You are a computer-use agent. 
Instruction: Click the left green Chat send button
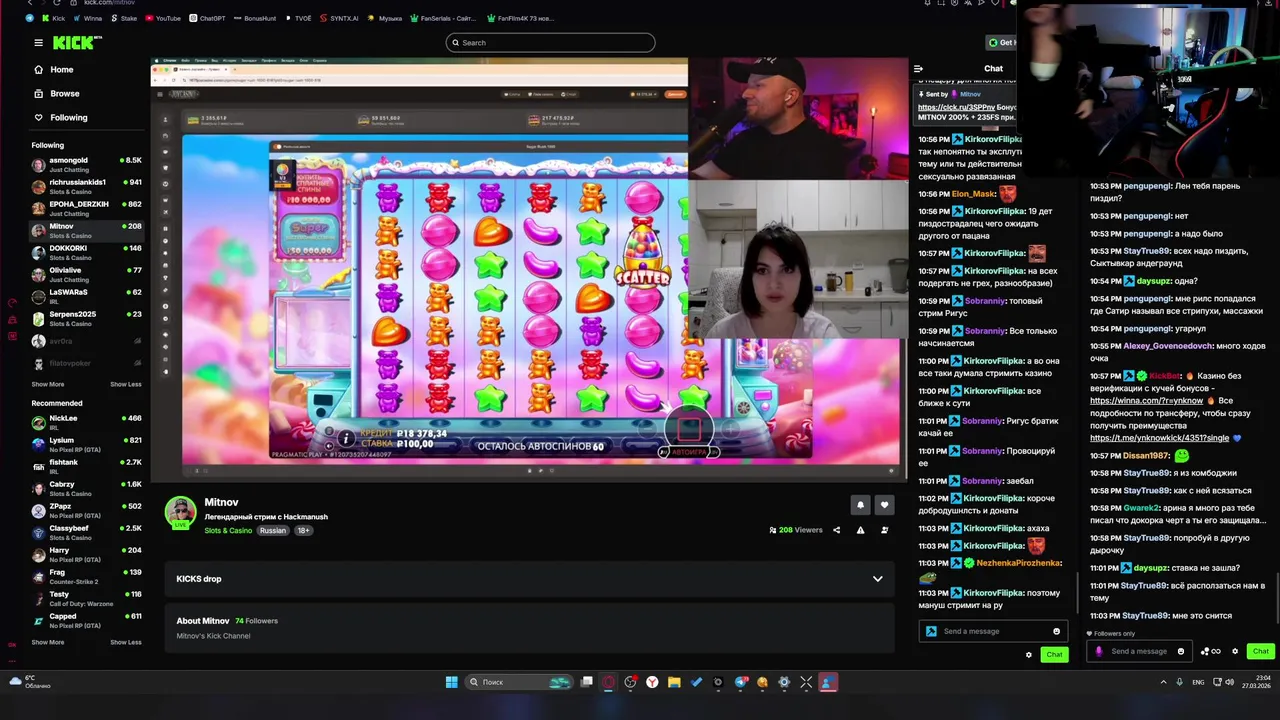coord(1054,654)
